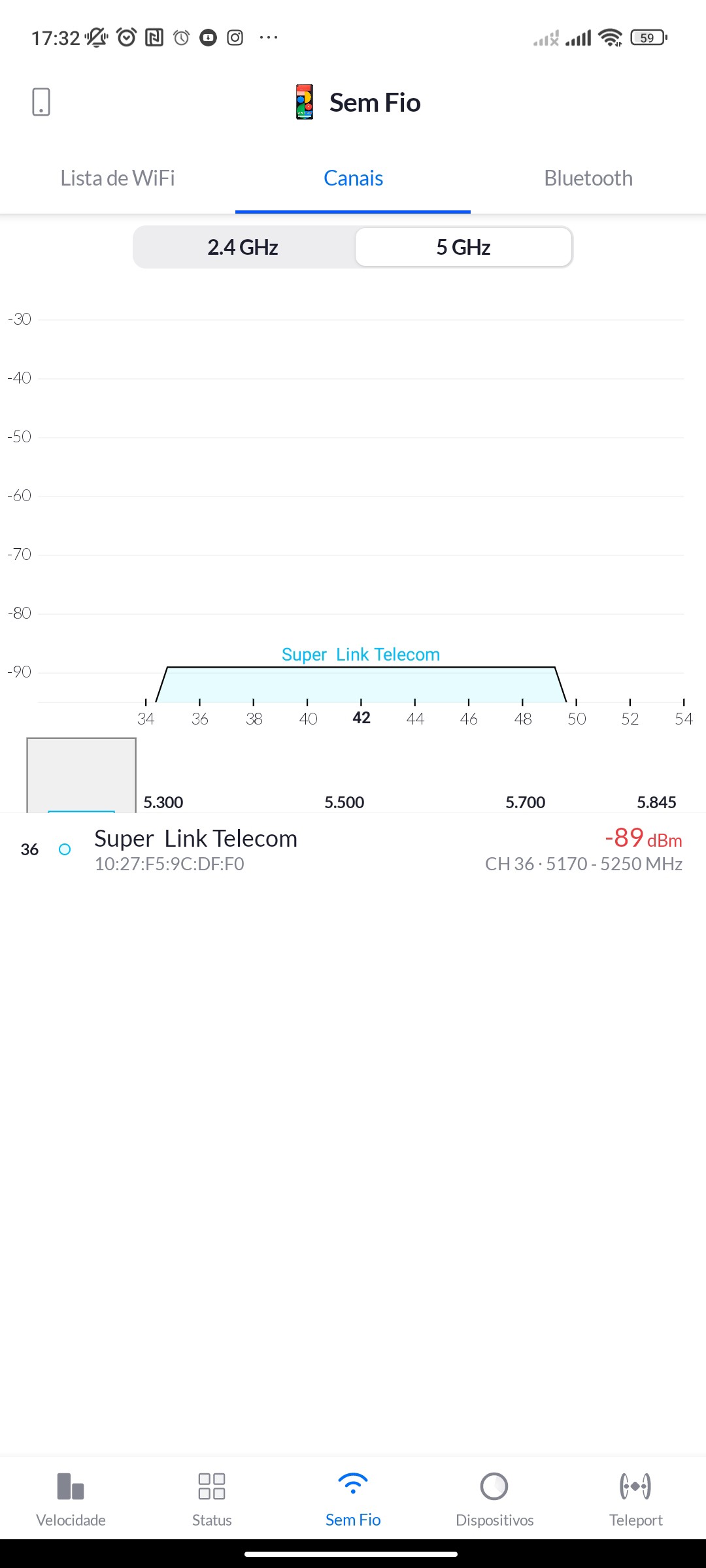Toggle the Super Link Telecom circle marker
Screen dimensions: 706x1568
(x=65, y=849)
